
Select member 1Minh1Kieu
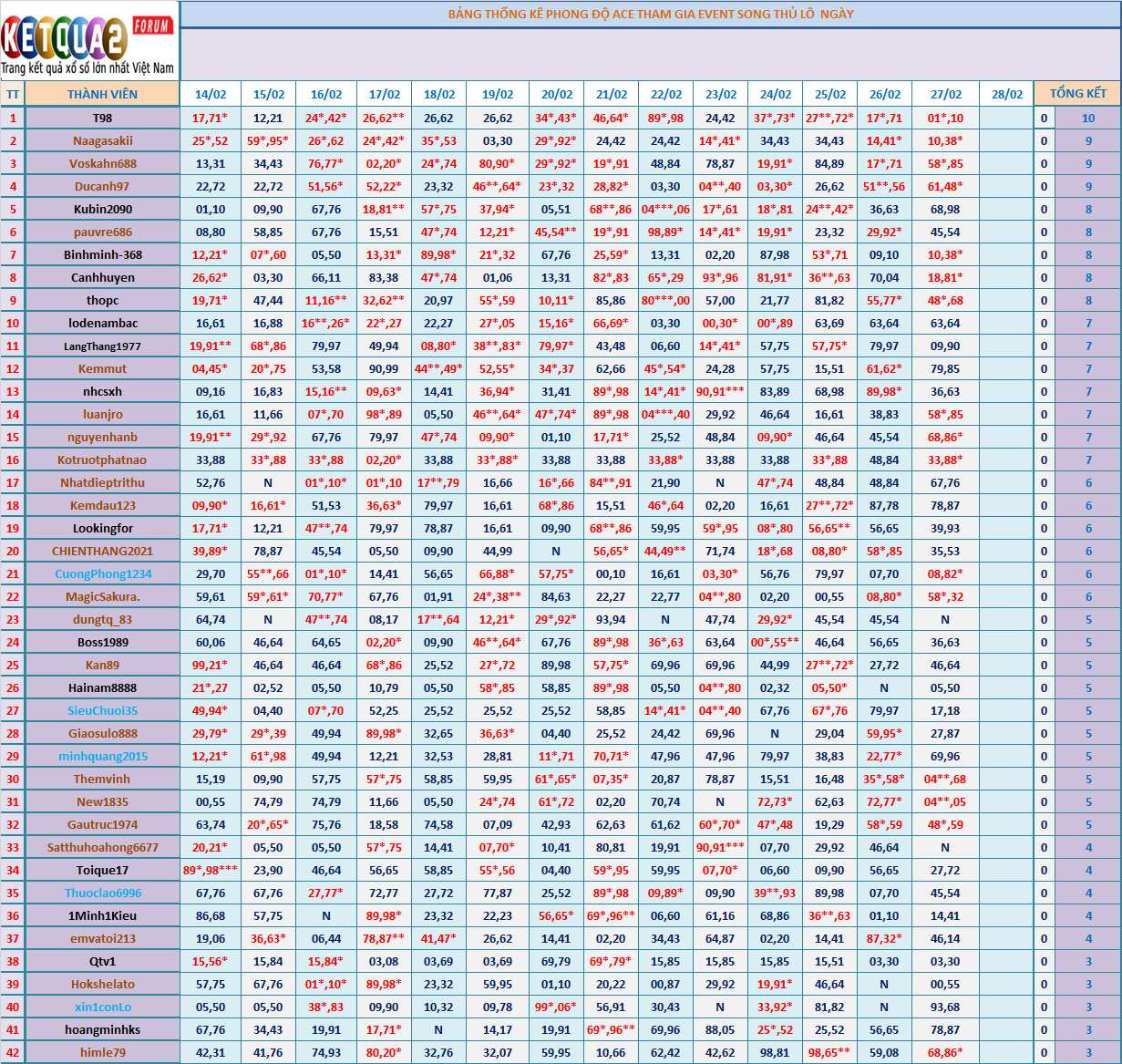click(102, 915)
